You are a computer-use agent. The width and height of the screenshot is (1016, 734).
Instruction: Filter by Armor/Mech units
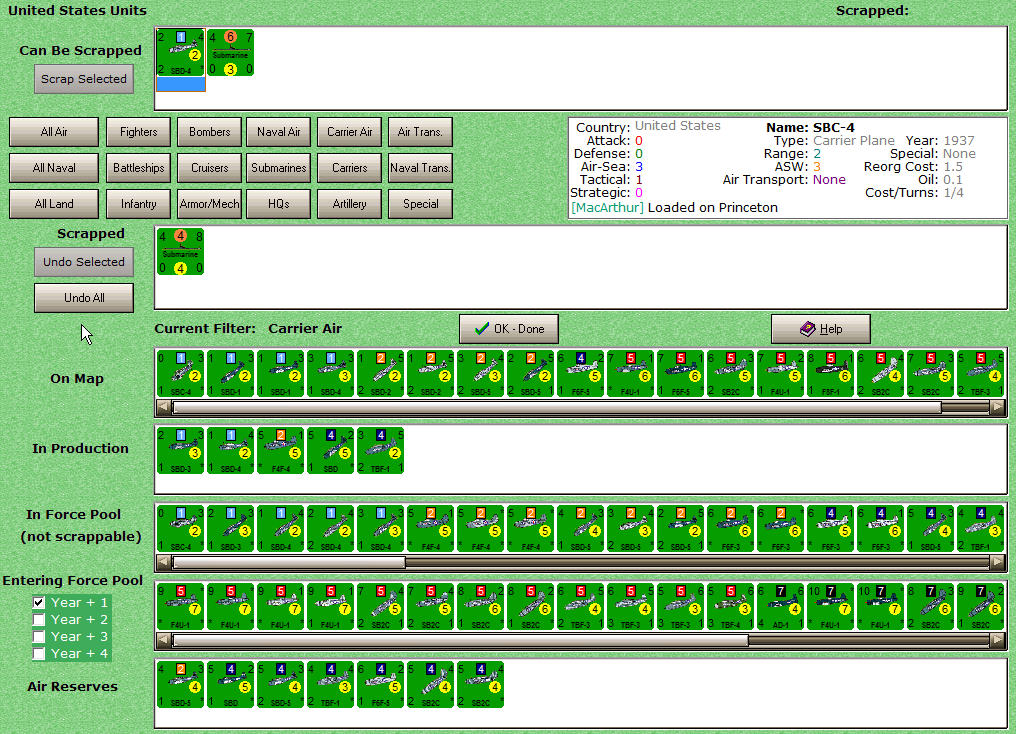click(209, 204)
